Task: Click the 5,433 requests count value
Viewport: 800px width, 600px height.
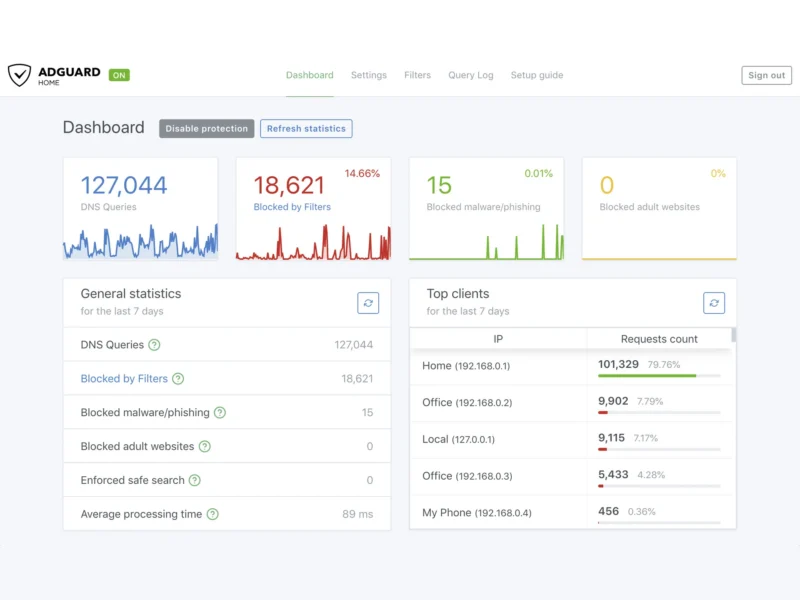Action: pyautogui.click(x=613, y=474)
